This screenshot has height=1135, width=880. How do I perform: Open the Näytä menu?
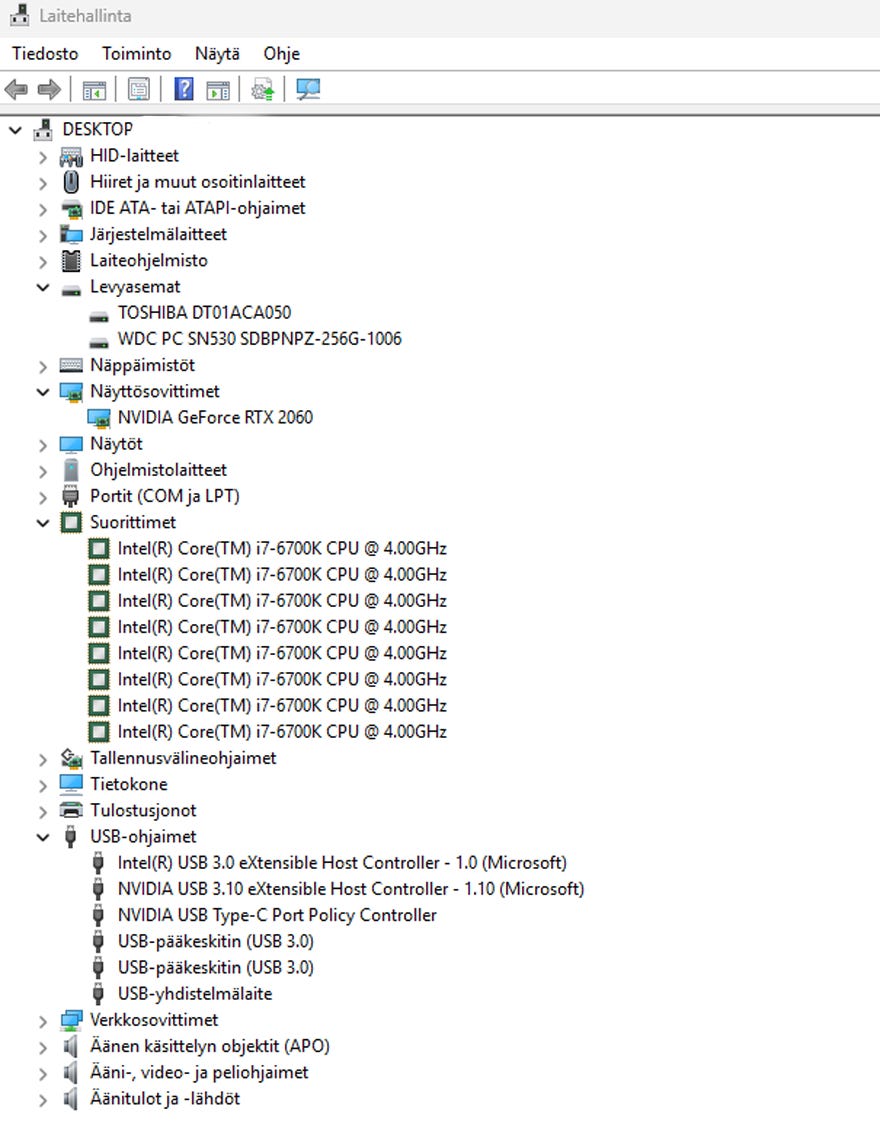tap(217, 54)
